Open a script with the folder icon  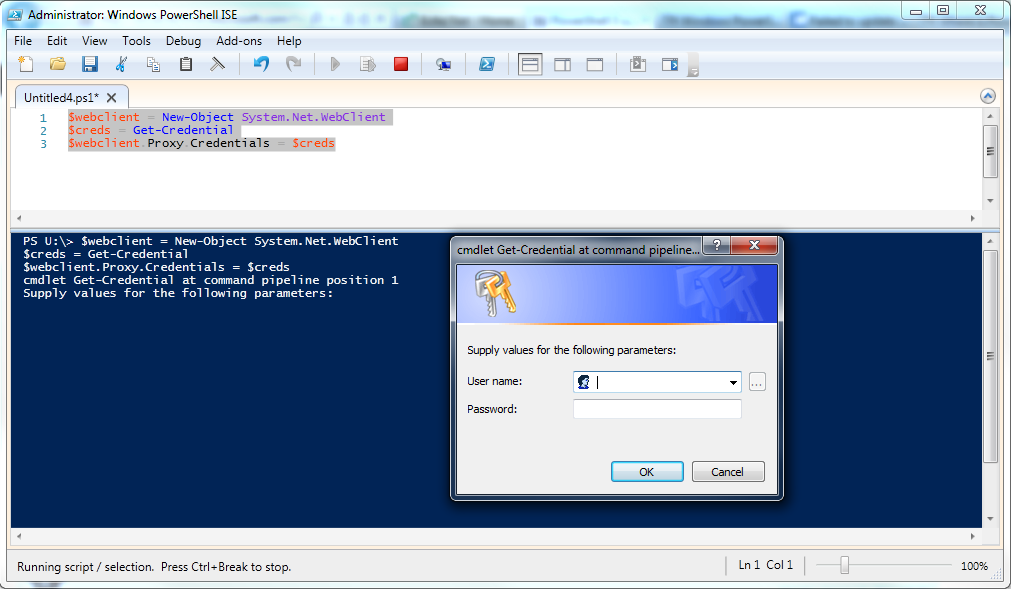pyautogui.click(x=58, y=64)
